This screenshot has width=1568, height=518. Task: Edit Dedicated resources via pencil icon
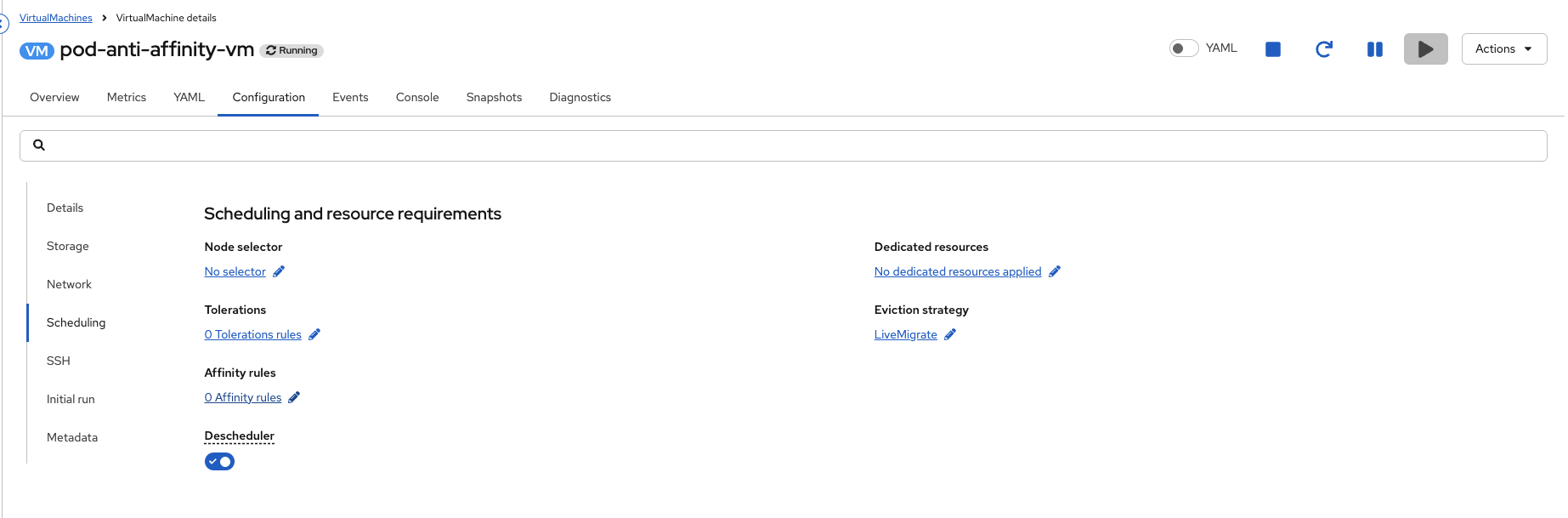pyautogui.click(x=1055, y=271)
